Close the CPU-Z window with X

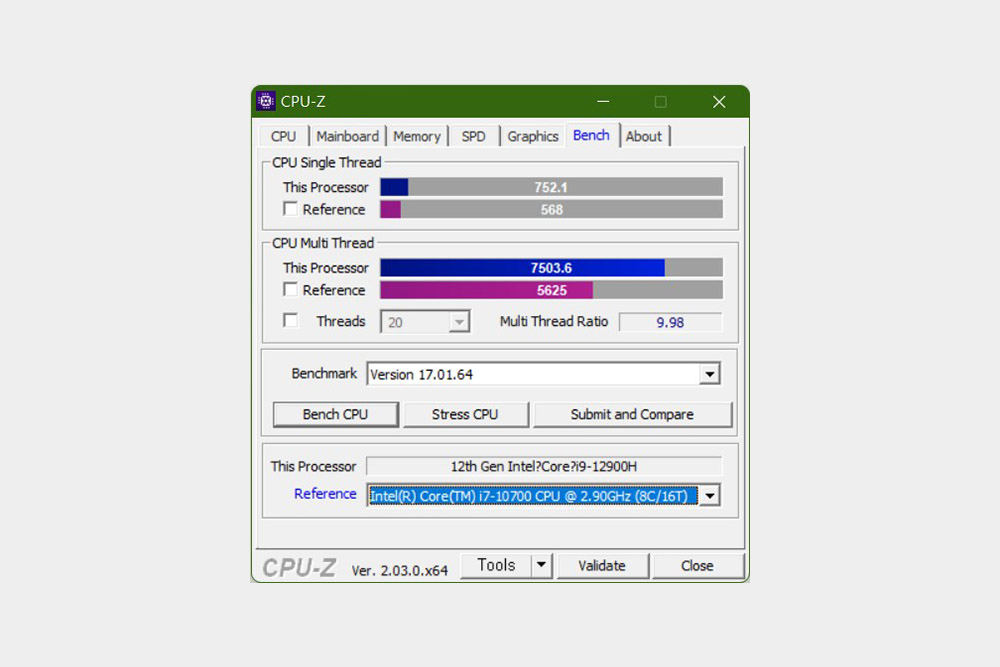(x=719, y=101)
